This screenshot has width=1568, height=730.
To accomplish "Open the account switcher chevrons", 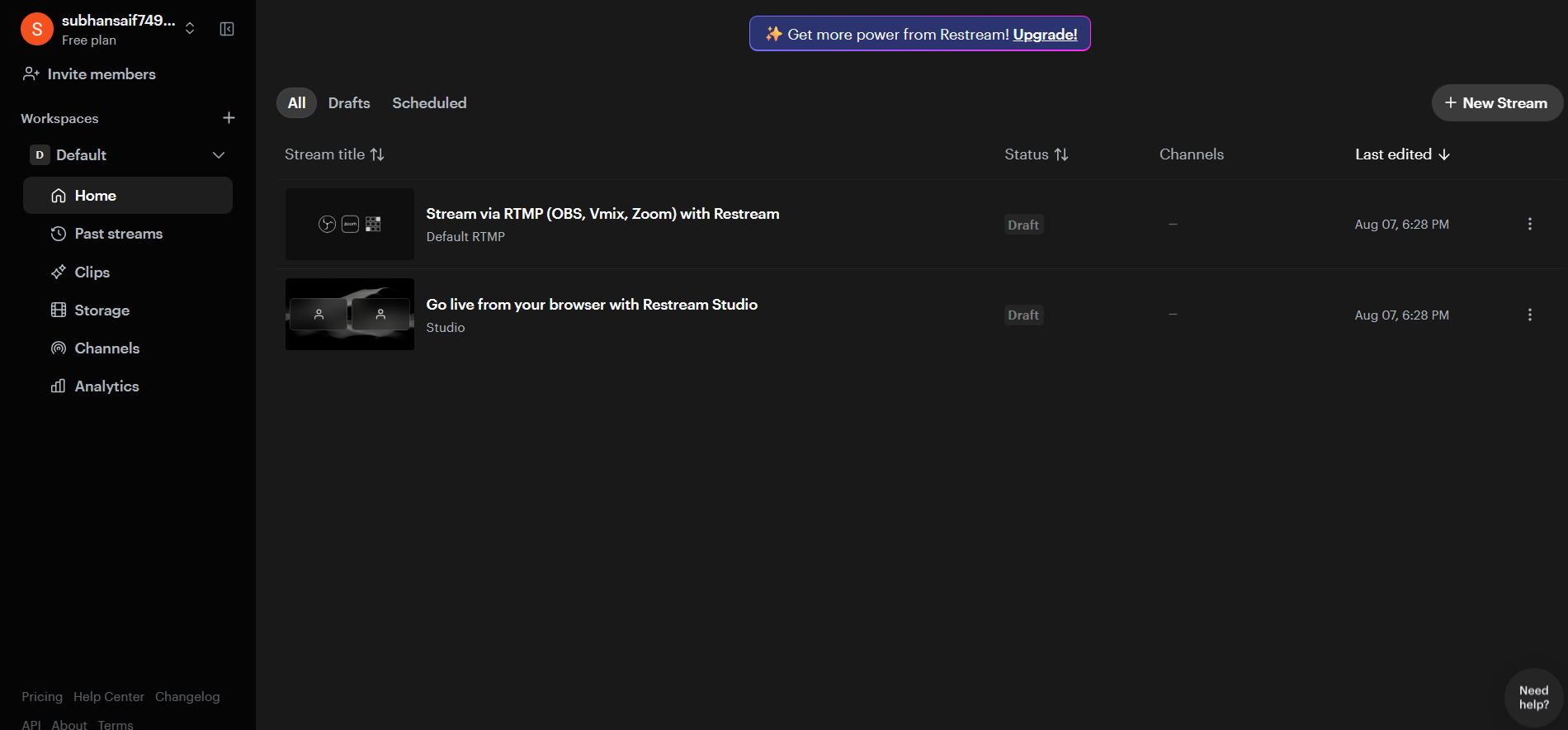I will click(x=190, y=29).
